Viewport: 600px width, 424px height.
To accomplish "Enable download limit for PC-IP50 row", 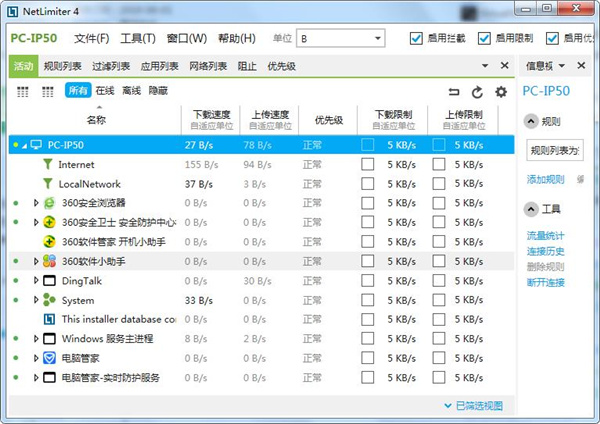I will point(368,145).
